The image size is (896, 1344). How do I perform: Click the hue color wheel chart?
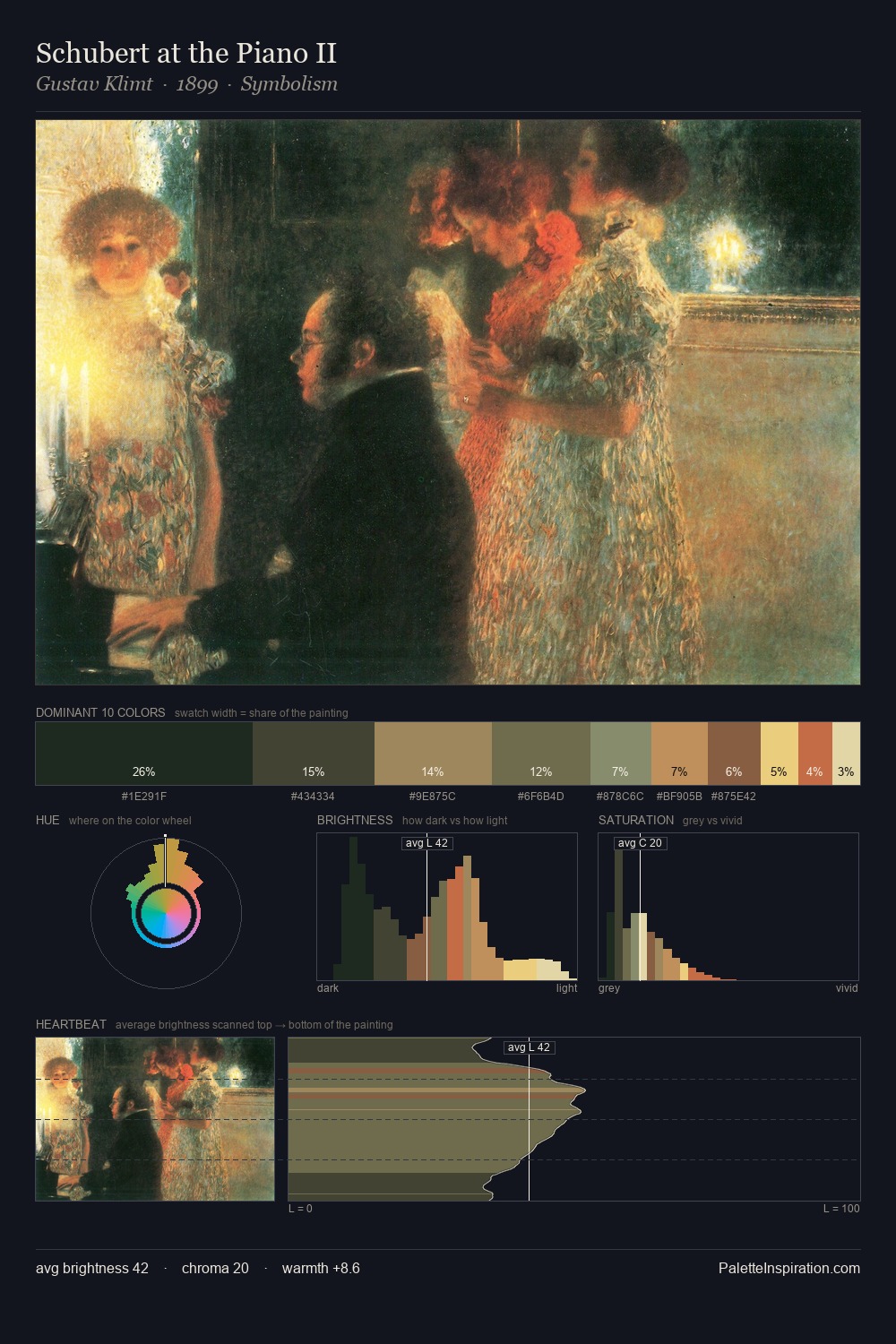166,913
